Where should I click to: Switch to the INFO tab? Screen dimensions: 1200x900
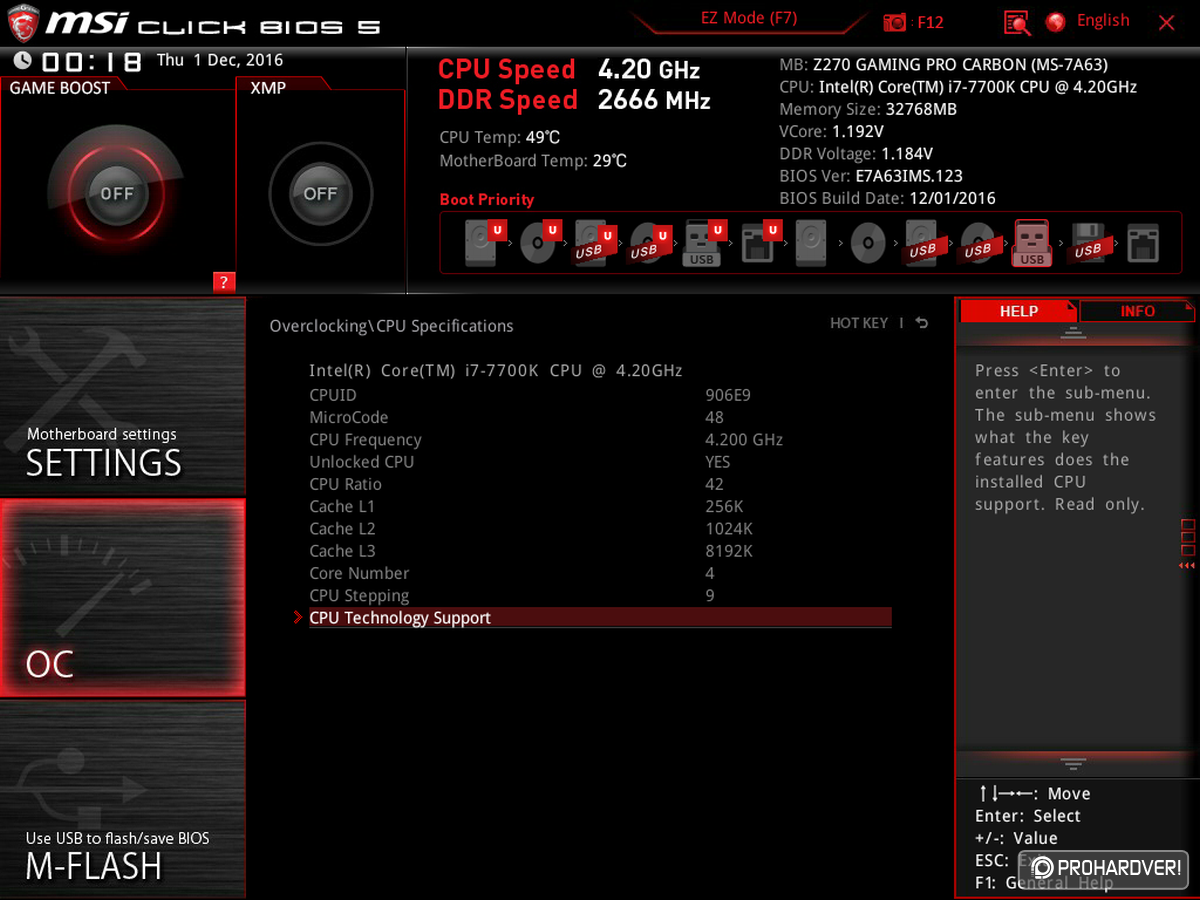coord(1137,311)
